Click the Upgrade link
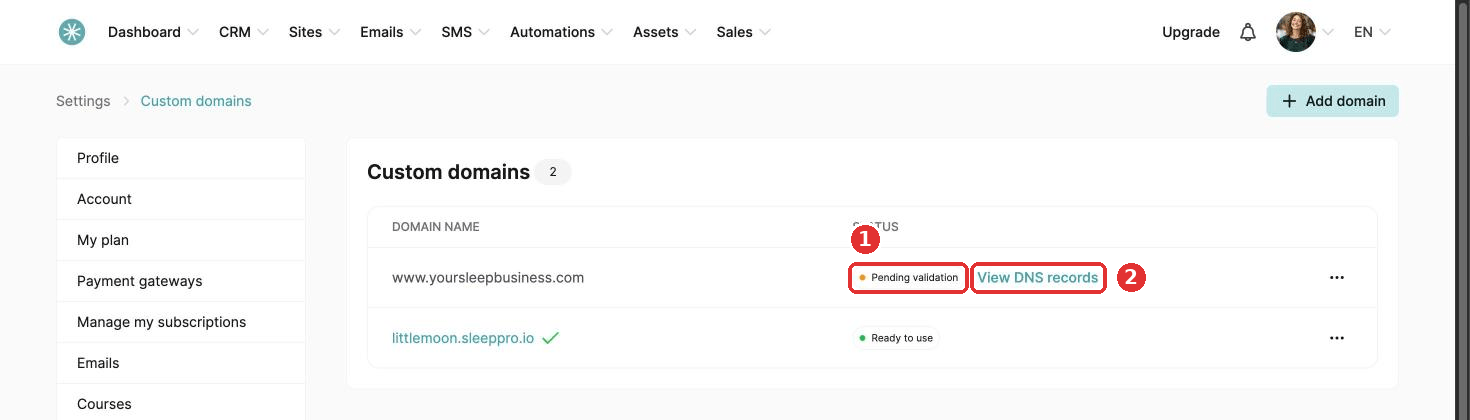Screen dimensions: 1470x420 1191,32
